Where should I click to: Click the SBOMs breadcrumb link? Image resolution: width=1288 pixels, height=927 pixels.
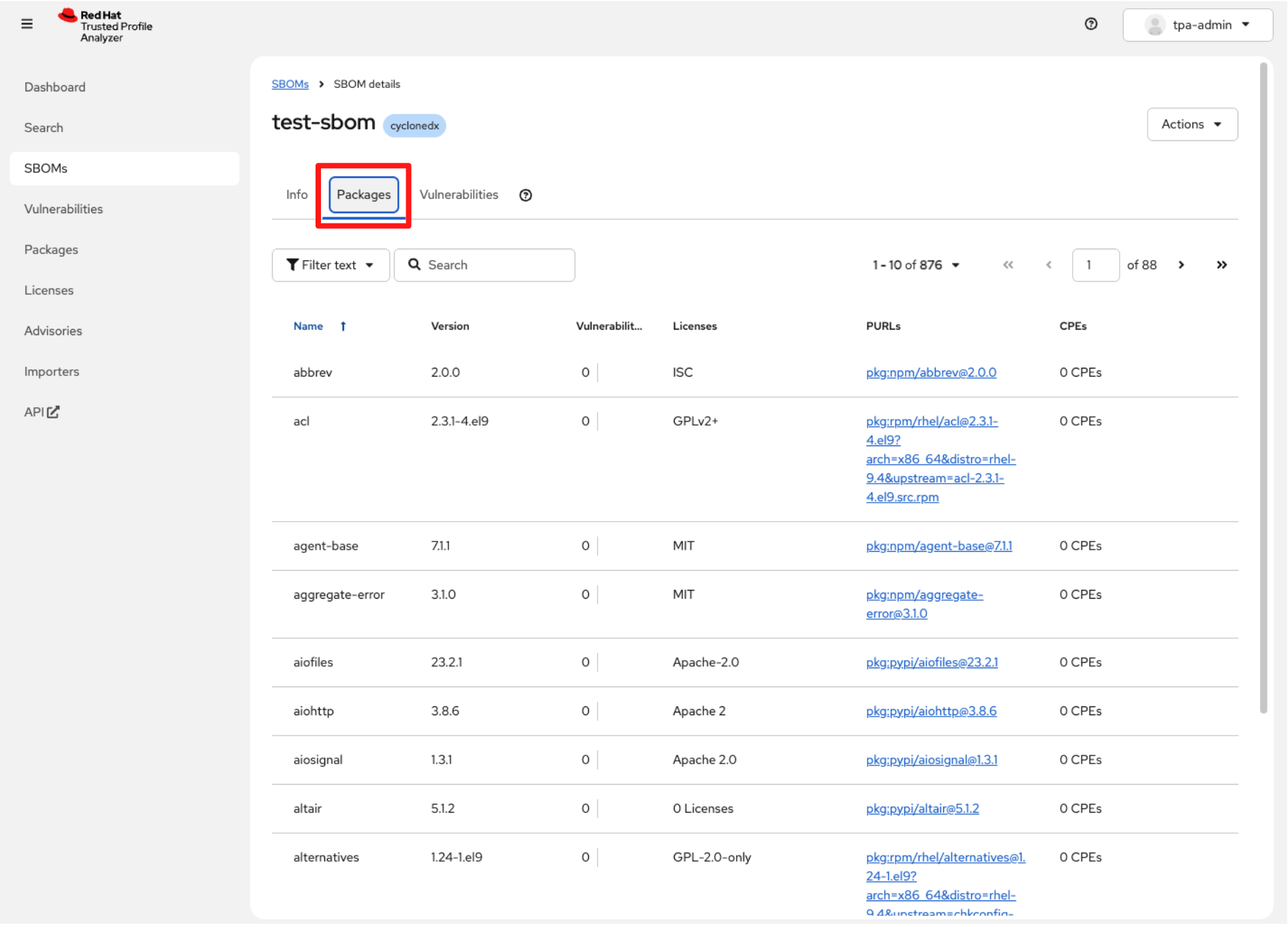pyautogui.click(x=290, y=84)
